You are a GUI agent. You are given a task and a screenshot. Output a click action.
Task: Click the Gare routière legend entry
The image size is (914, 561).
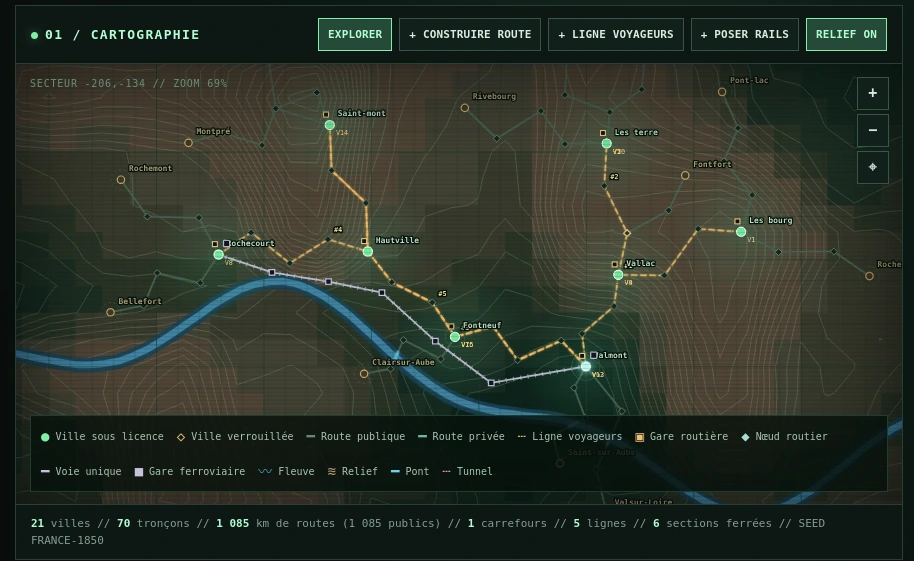(681, 436)
